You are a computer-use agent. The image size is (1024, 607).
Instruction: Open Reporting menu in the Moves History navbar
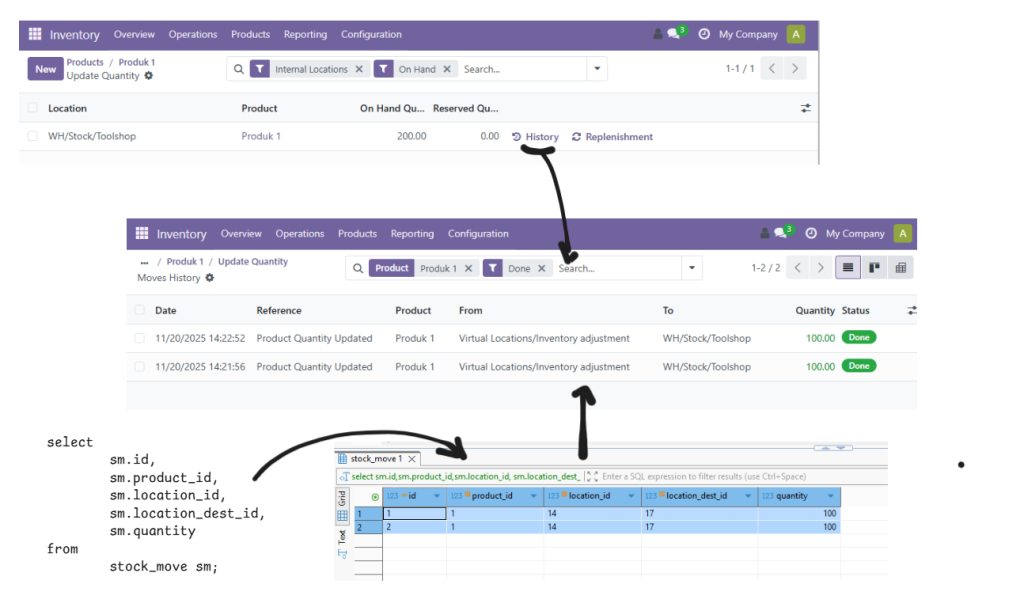point(412,234)
